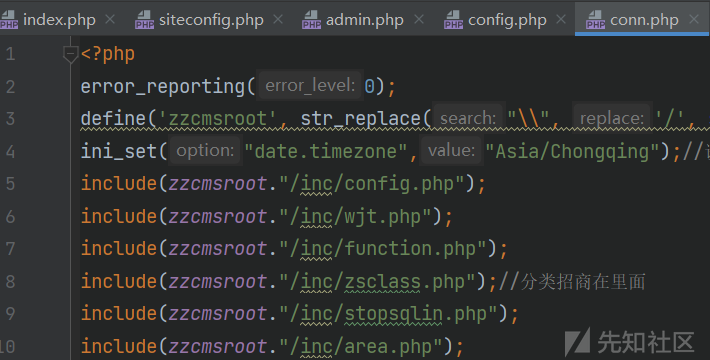
Task: Click the PHP file icon on admin.php tab
Action: [x=312, y=20]
